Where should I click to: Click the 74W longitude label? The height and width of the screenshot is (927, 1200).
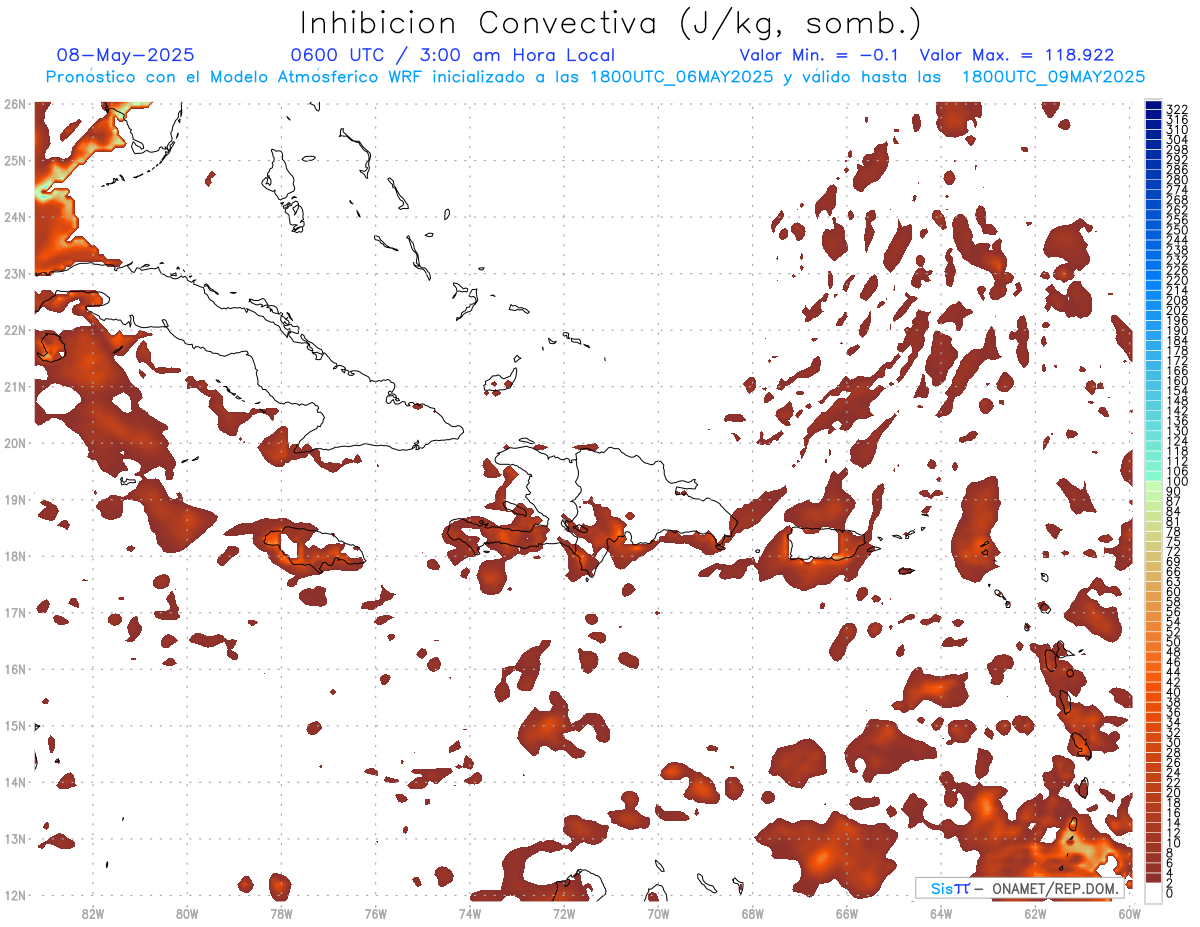(470, 913)
